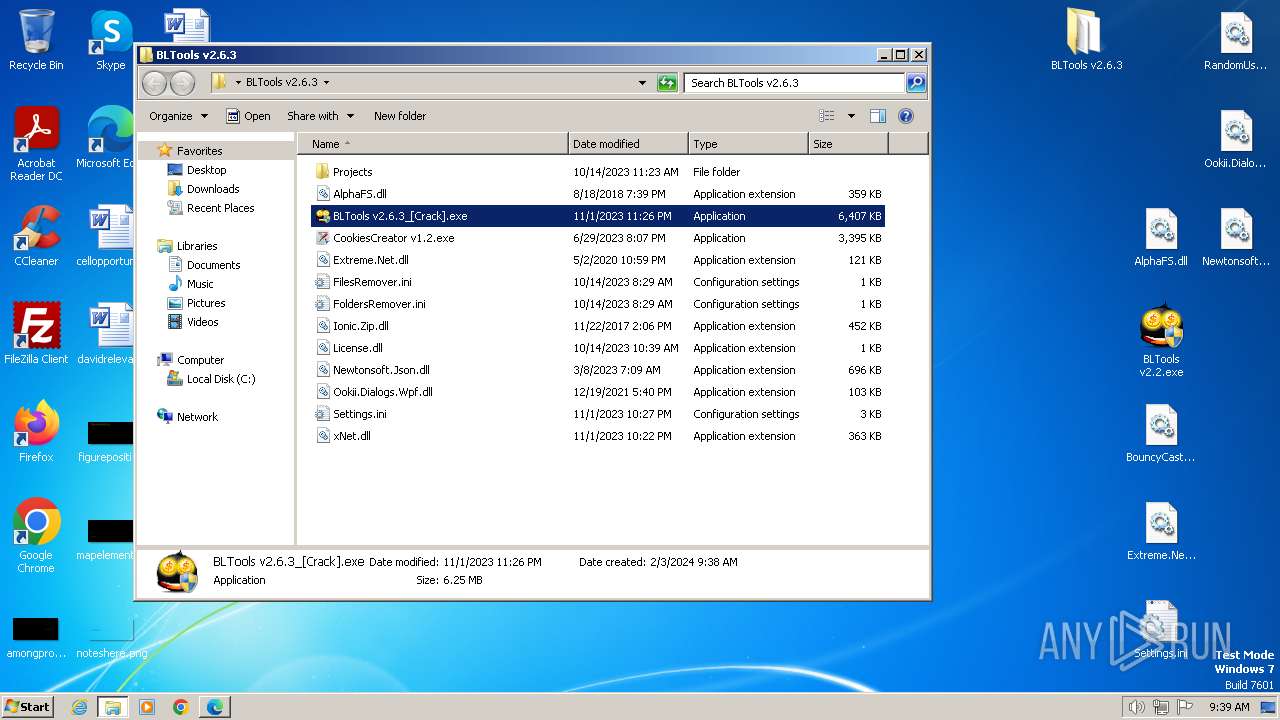Viewport: 1280px width, 720px height.
Task: Select Ookii.Dialo... desktop file
Action: pyautogui.click(x=1236, y=138)
